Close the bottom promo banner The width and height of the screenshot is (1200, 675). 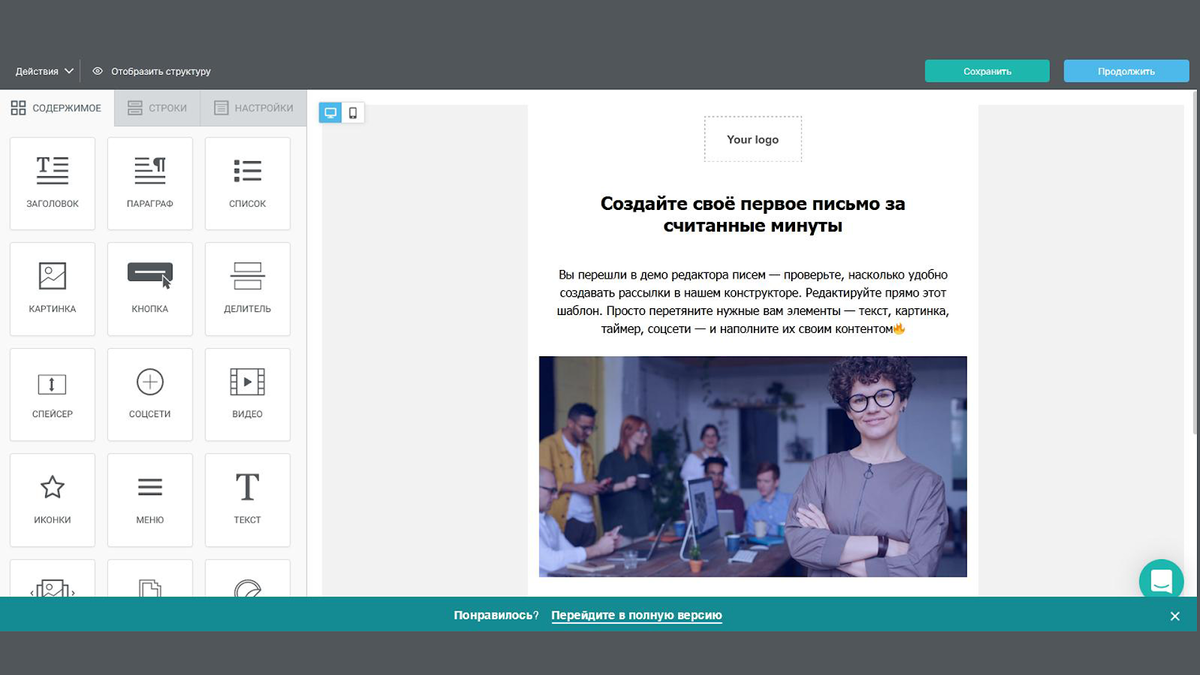point(1175,616)
